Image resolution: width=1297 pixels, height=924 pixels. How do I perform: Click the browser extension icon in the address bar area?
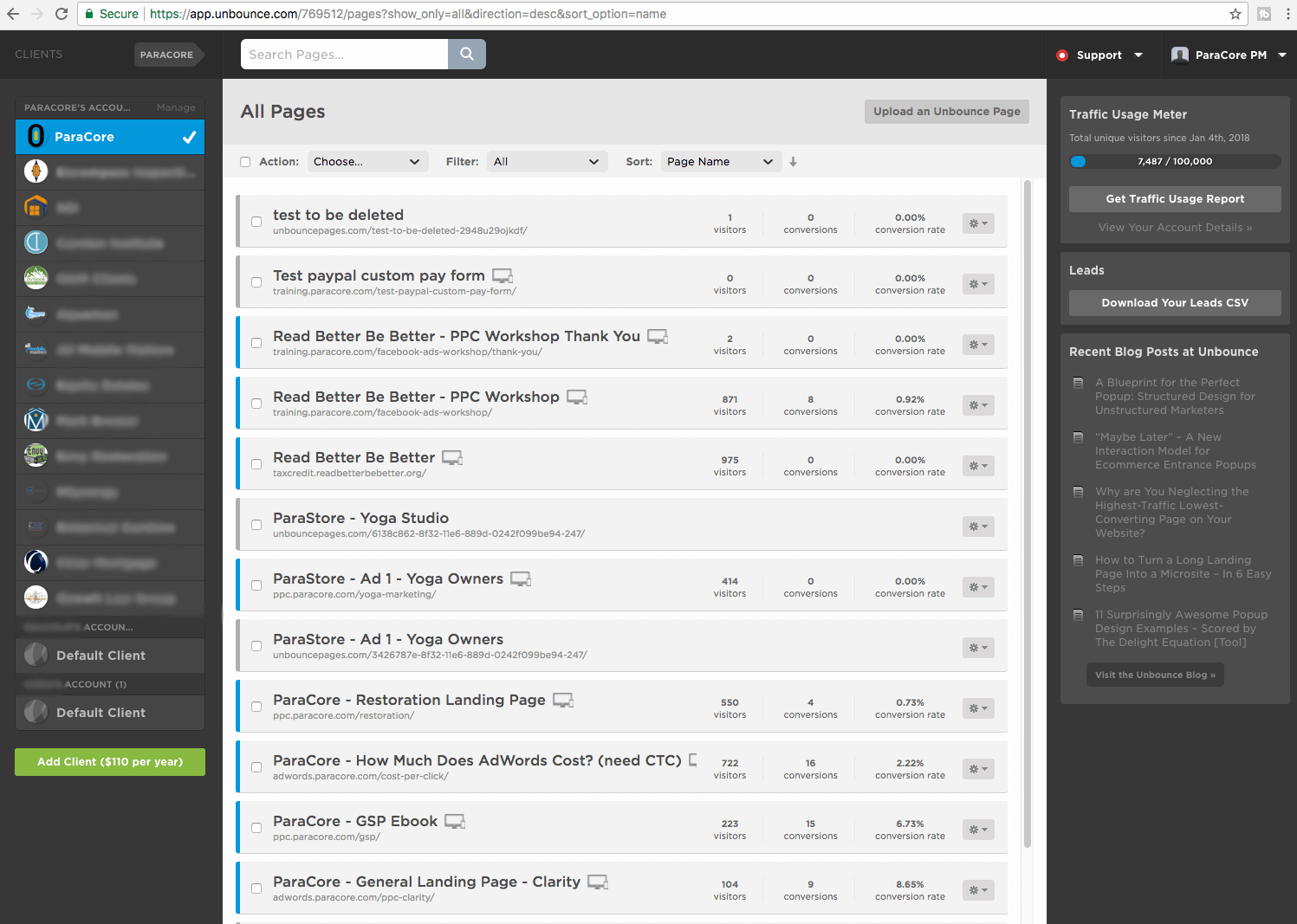click(1264, 14)
